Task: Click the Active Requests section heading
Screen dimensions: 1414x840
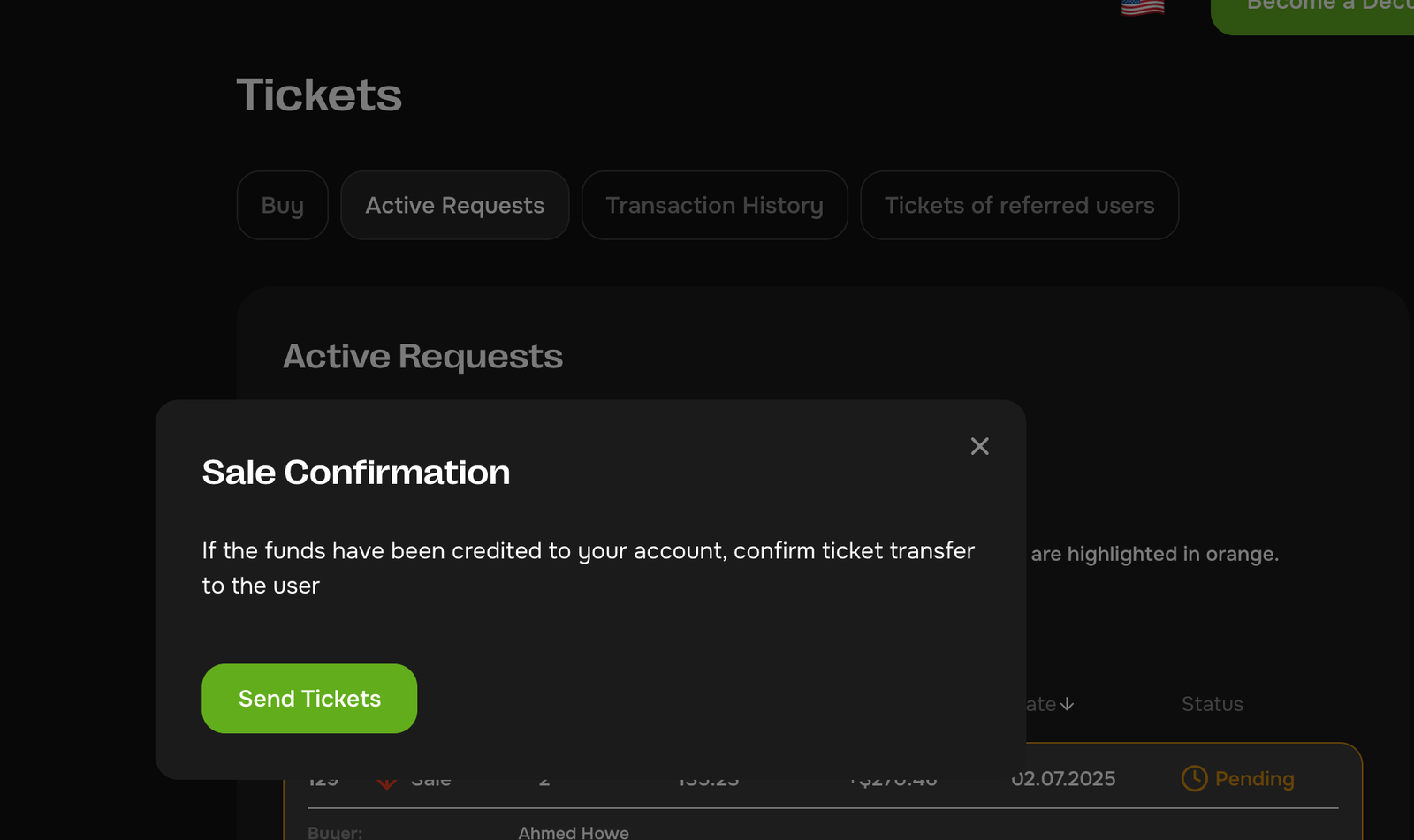Action: (422, 356)
